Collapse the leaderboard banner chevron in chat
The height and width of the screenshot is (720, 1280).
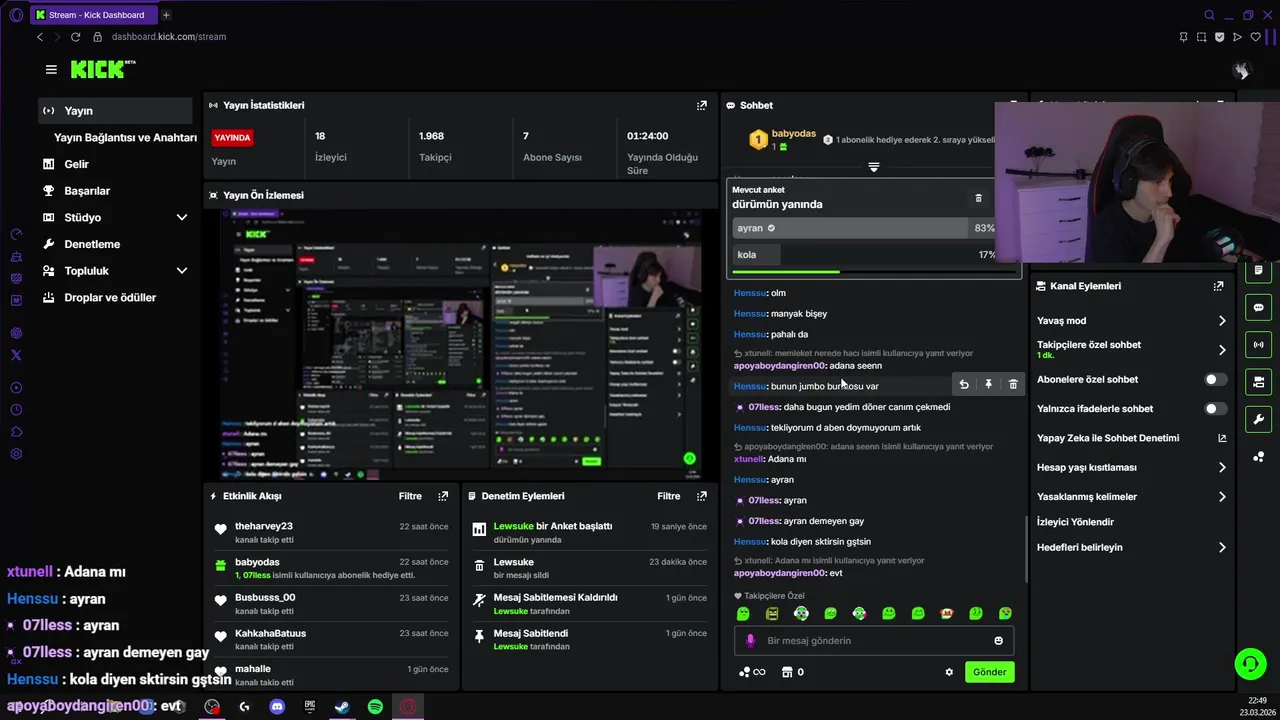tap(873, 167)
